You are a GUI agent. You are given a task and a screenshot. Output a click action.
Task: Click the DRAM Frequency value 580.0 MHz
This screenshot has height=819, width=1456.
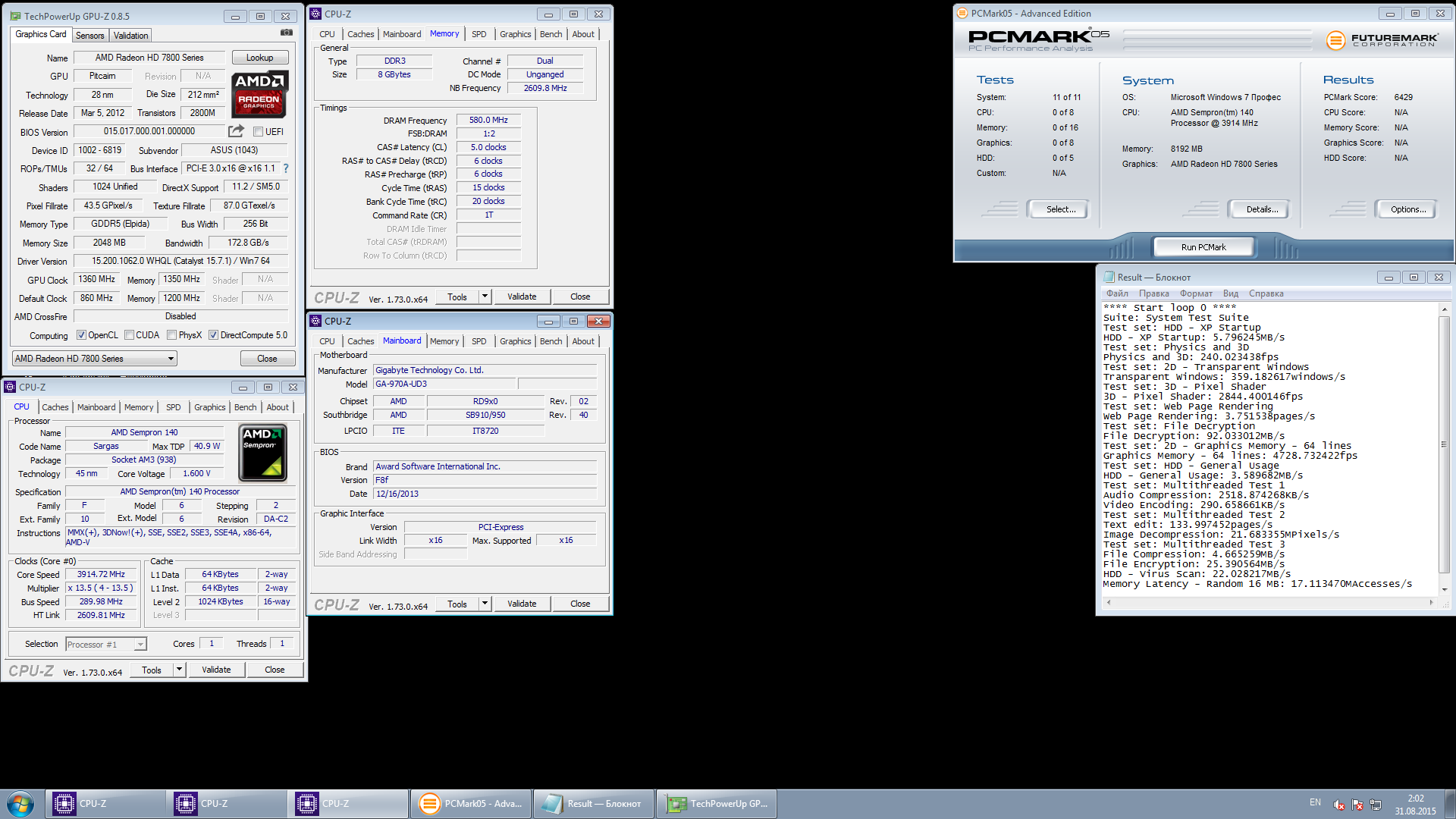[488, 120]
